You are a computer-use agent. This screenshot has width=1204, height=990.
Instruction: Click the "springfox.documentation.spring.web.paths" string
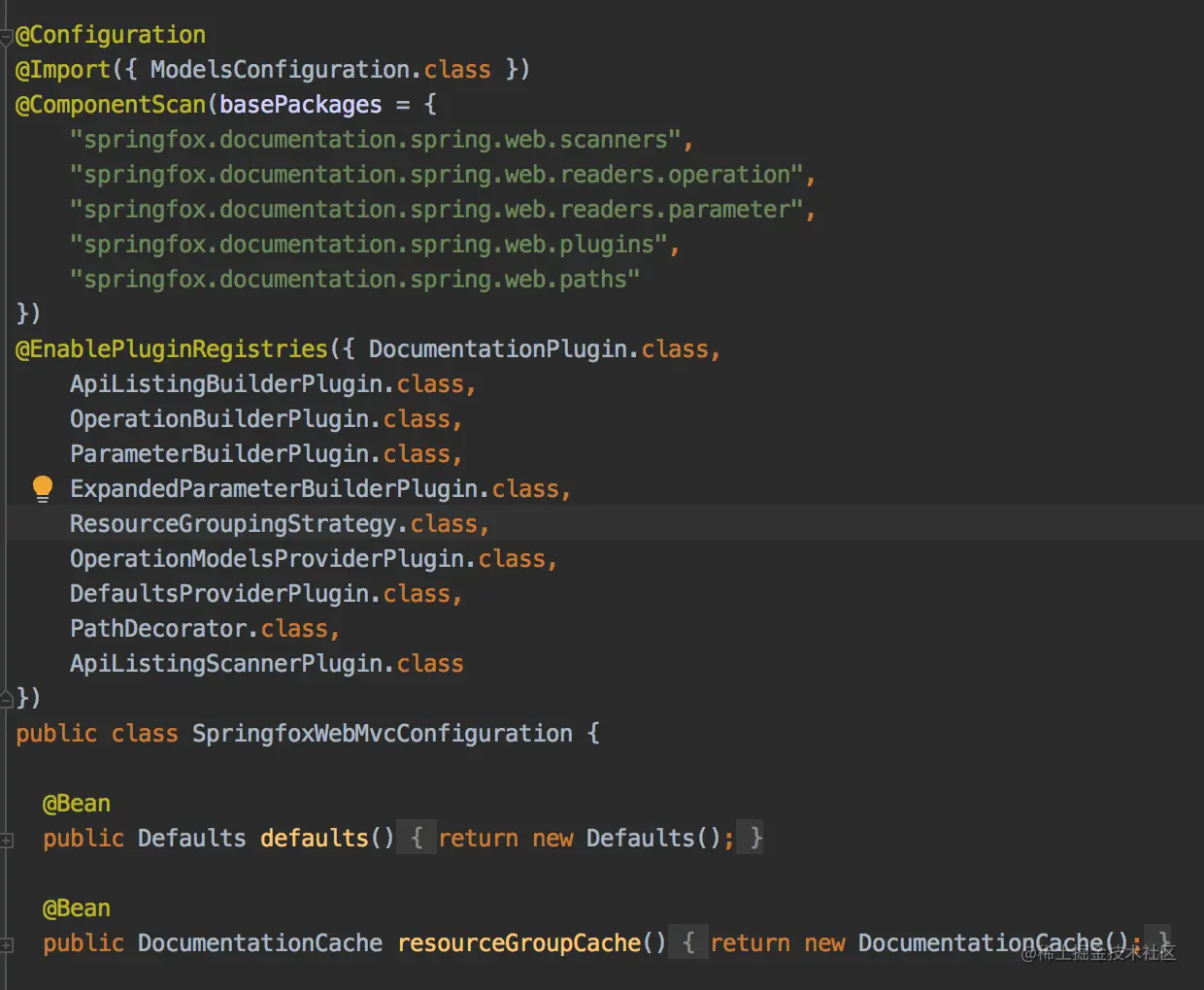tap(354, 280)
